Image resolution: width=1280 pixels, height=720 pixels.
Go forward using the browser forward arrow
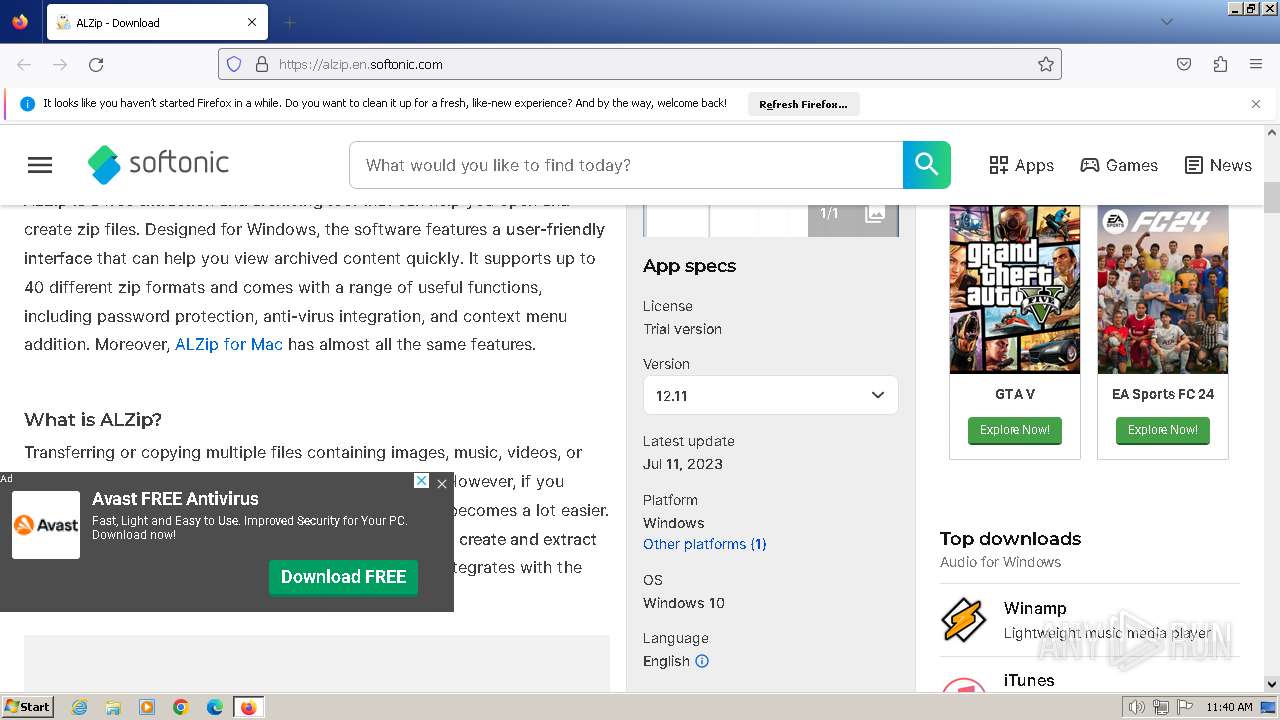tap(60, 64)
